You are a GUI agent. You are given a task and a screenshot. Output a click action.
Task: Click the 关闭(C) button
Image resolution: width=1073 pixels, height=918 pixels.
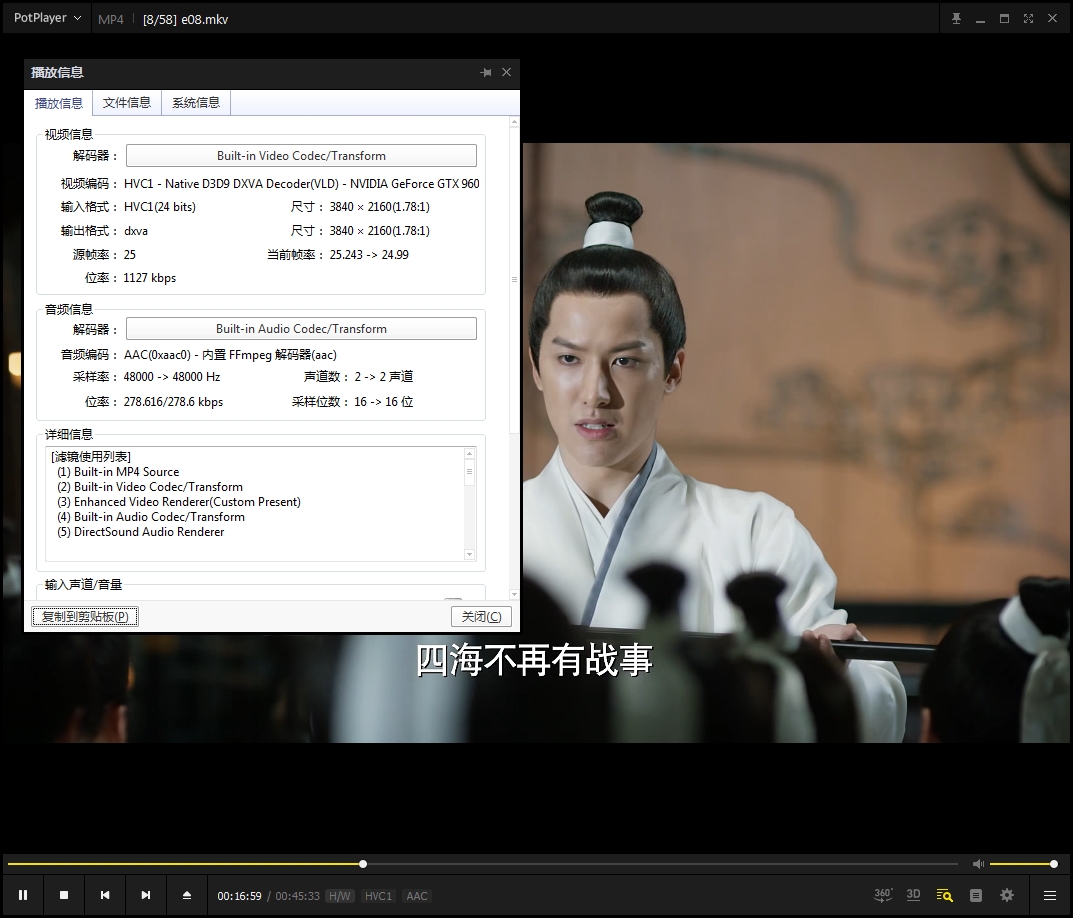[x=481, y=616]
